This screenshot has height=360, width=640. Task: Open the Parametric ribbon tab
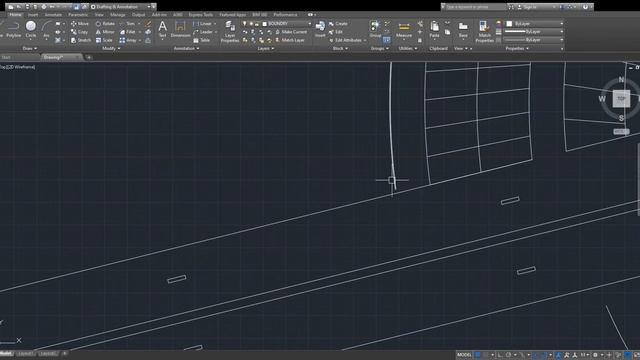78,15
